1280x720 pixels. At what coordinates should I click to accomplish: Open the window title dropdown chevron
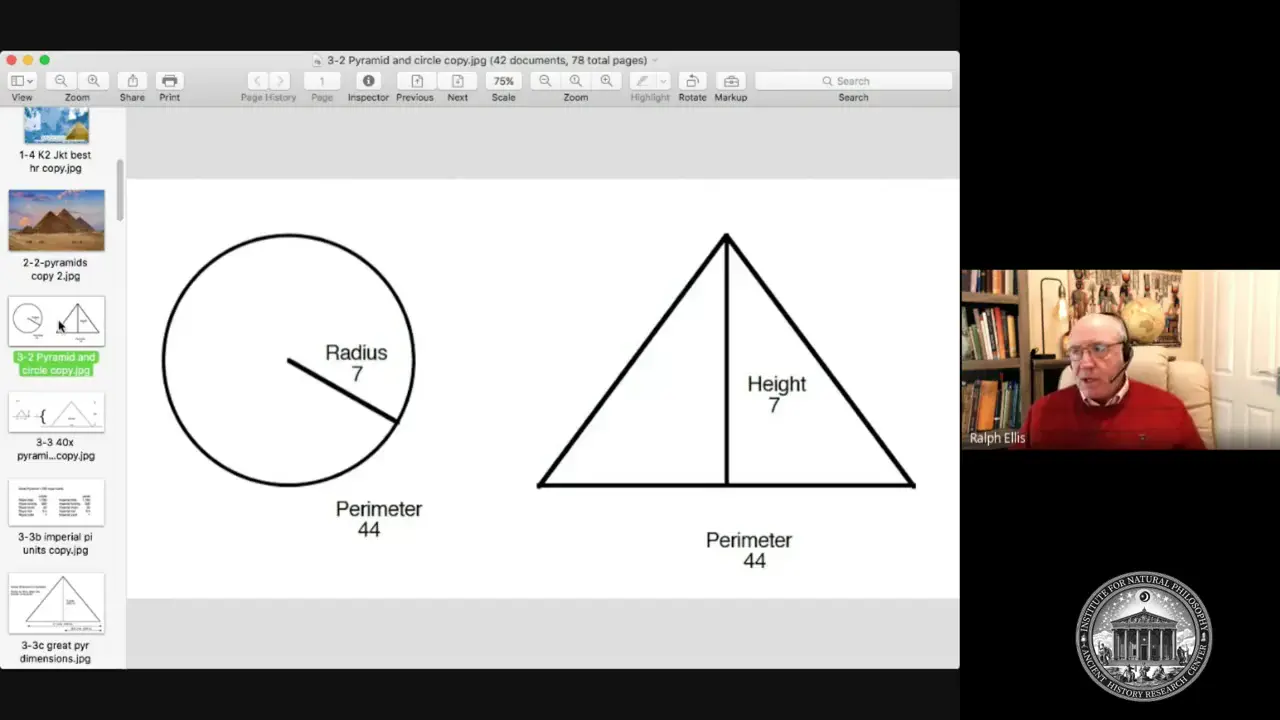tap(655, 61)
